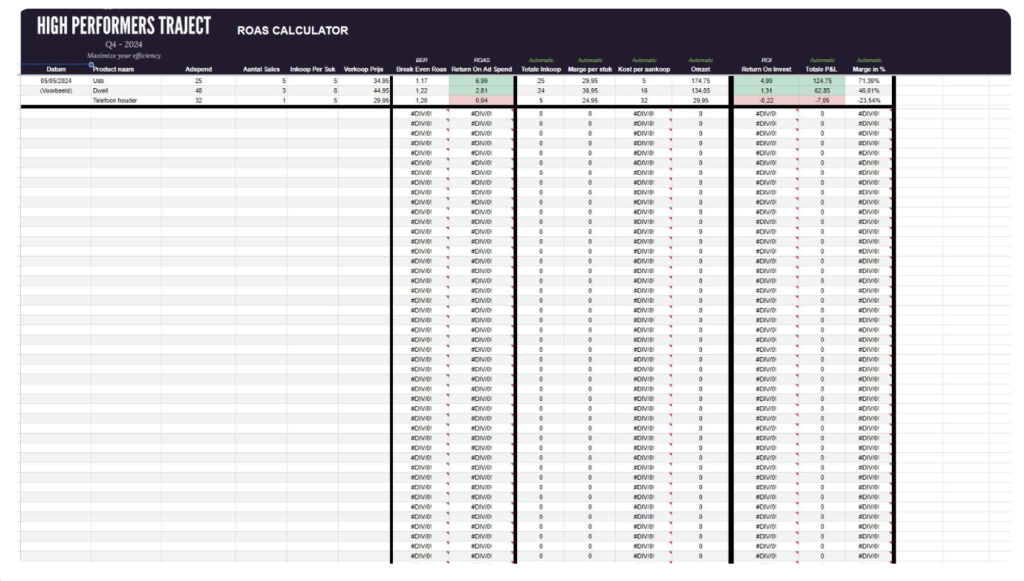
Task: Select the 'Product naam' column header
Action: tap(114, 69)
